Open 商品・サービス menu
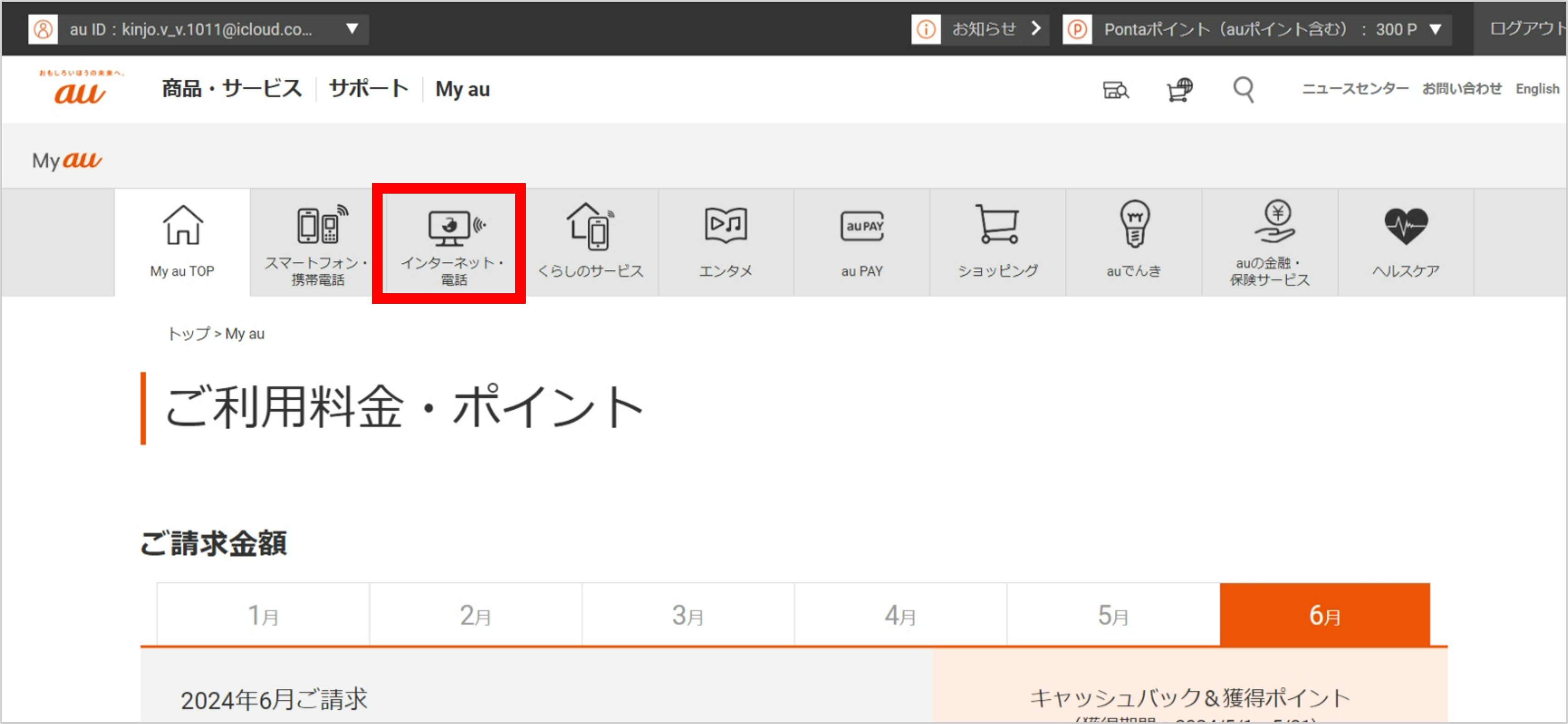 232,89
